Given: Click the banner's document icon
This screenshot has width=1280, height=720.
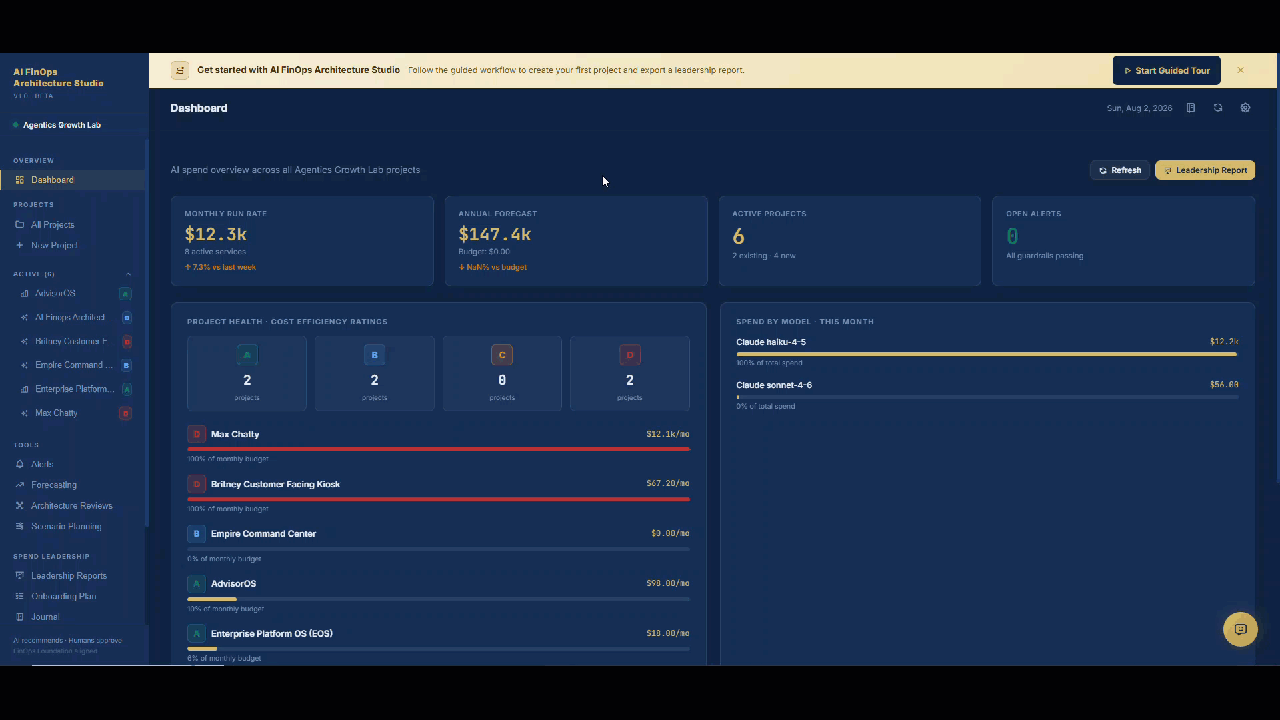Looking at the screenshot, I should click(180, 71).
